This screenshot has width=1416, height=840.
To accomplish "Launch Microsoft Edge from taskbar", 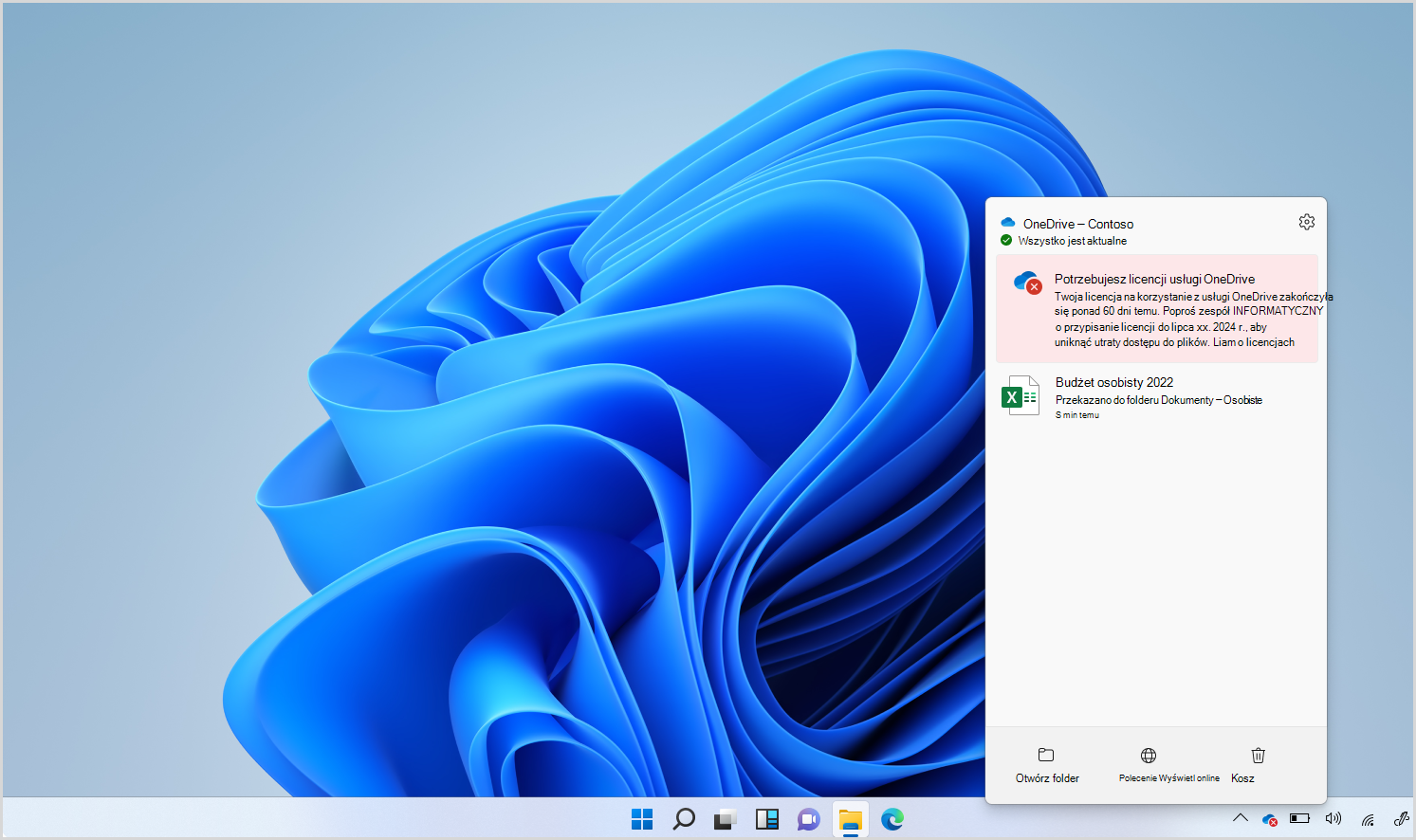I will pyautogui.click(x=892, y=819).
